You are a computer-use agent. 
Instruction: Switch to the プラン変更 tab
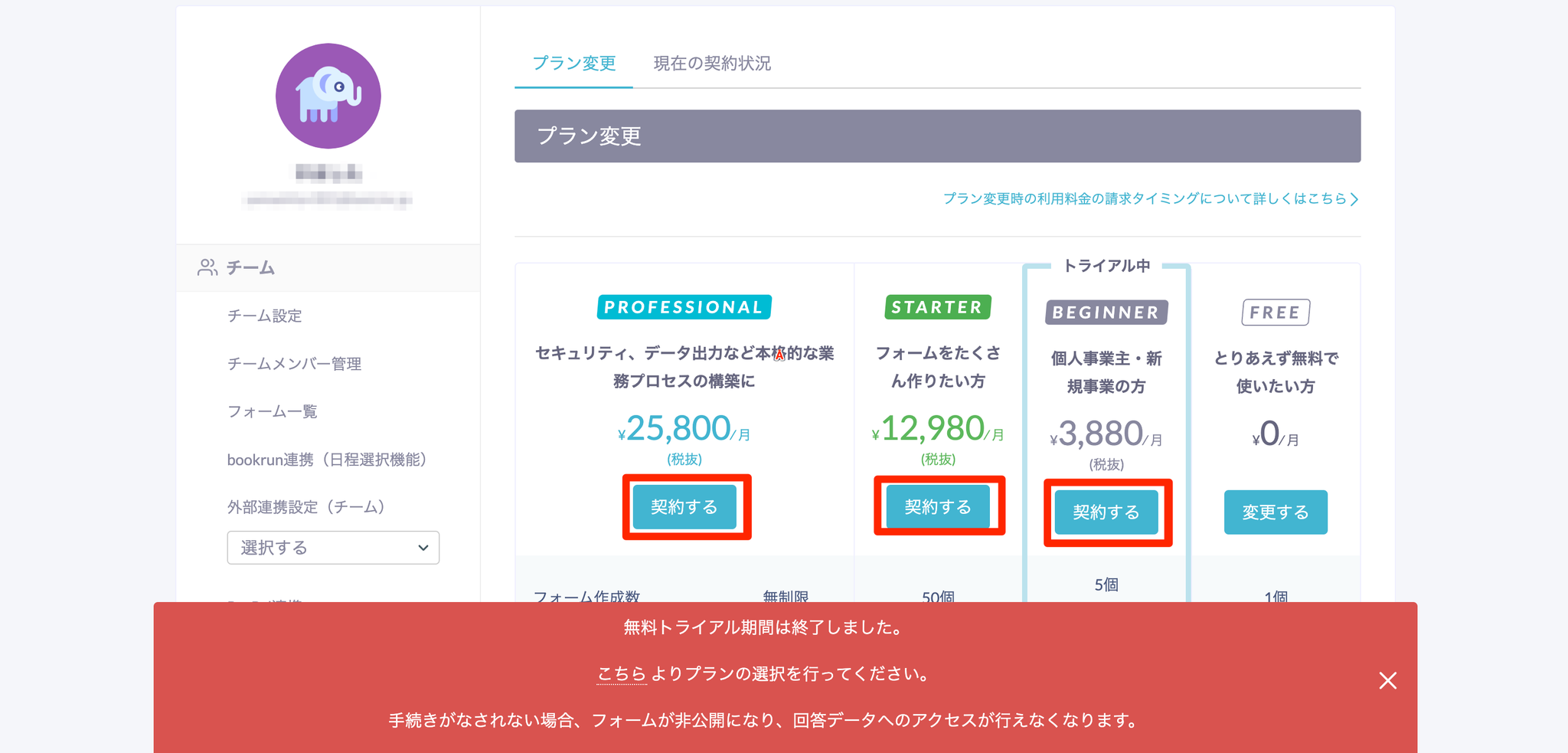[x=573, y=64]
